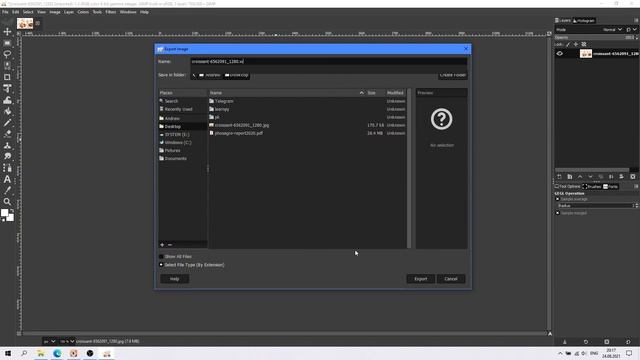Click new layer icon in Layers panel
This screenshot has height=360, width=640.
click(559, 176)
